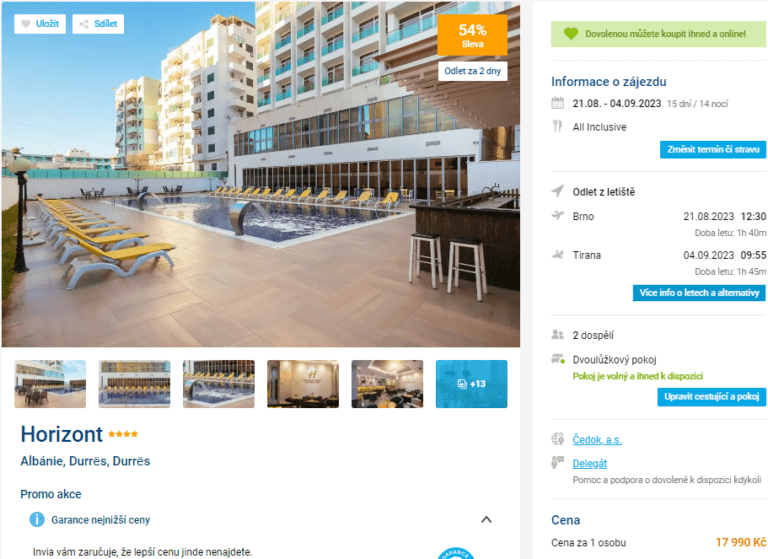Open the Delegát link

[590, 463]
